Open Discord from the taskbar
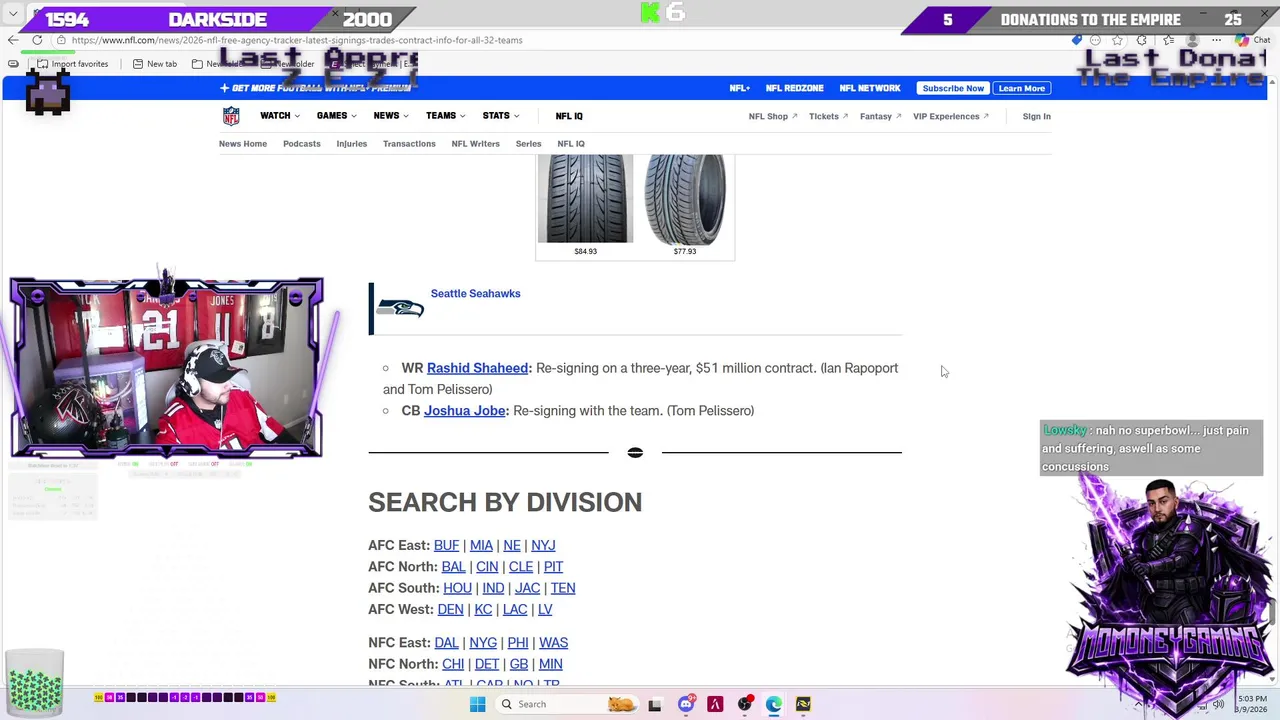Viewport: 1280px width, 720px height. click(x=685, y=704)
